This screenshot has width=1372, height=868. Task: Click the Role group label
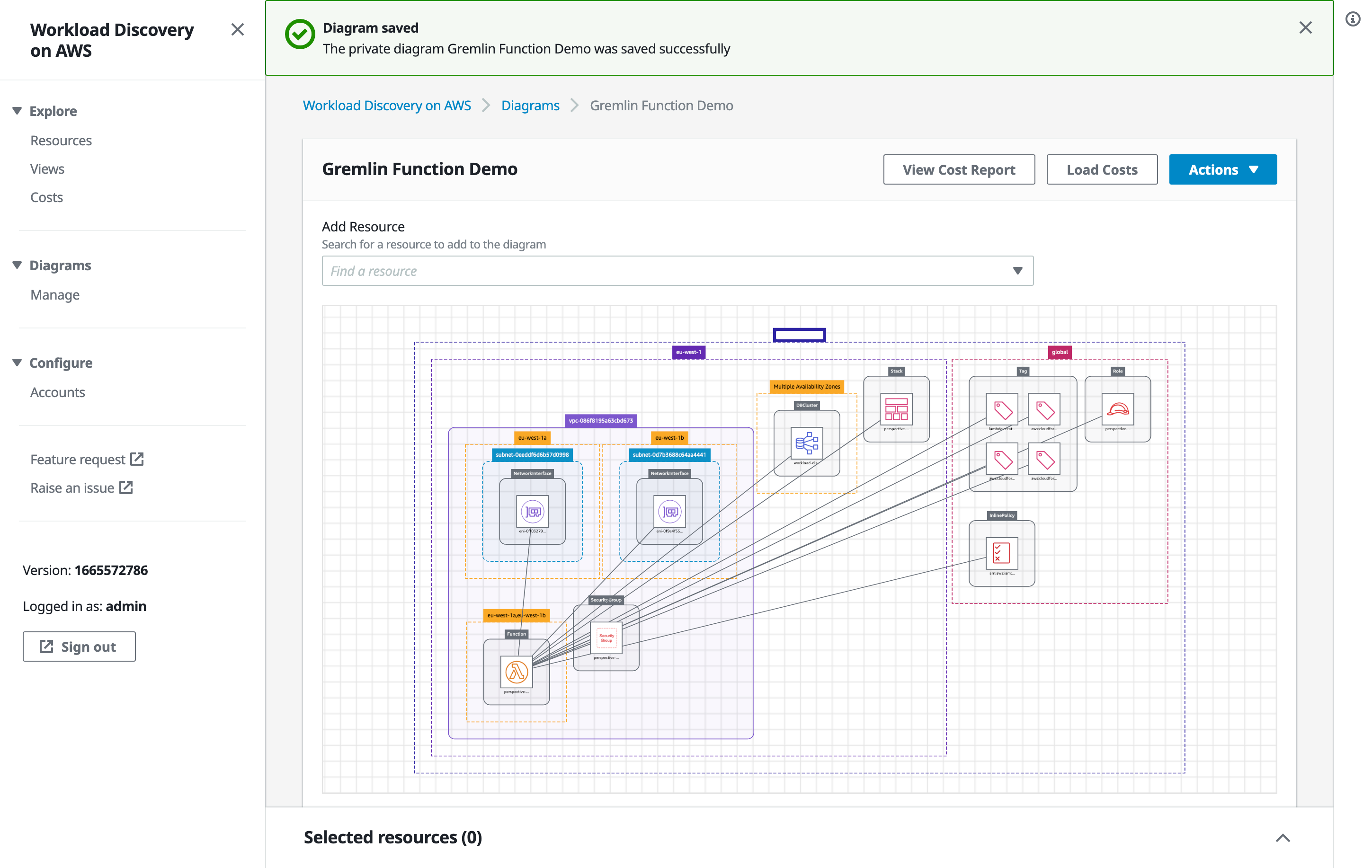pyautogui.click(x=1118, y=371)
